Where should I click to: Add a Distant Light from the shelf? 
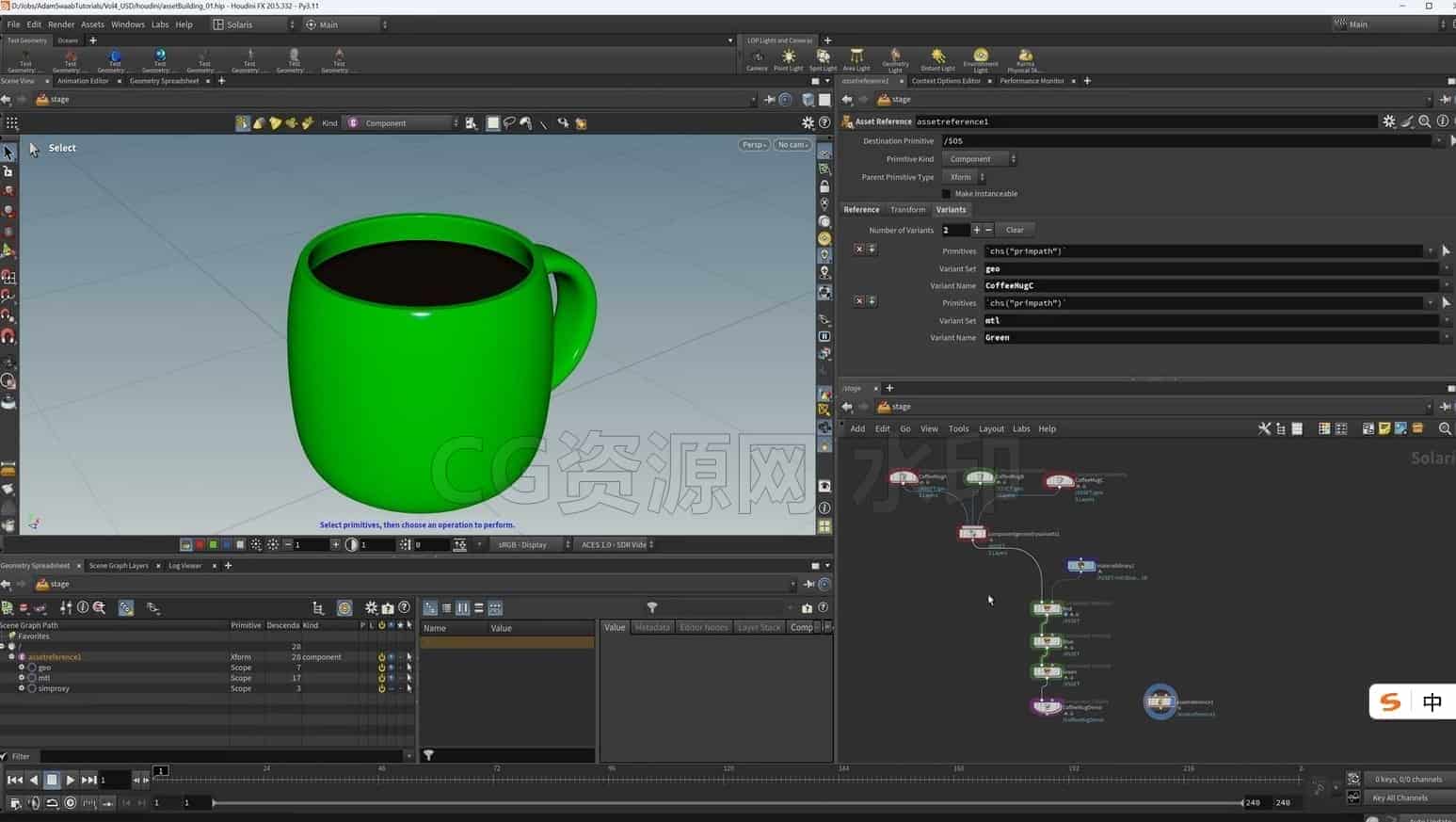(937, 60)
